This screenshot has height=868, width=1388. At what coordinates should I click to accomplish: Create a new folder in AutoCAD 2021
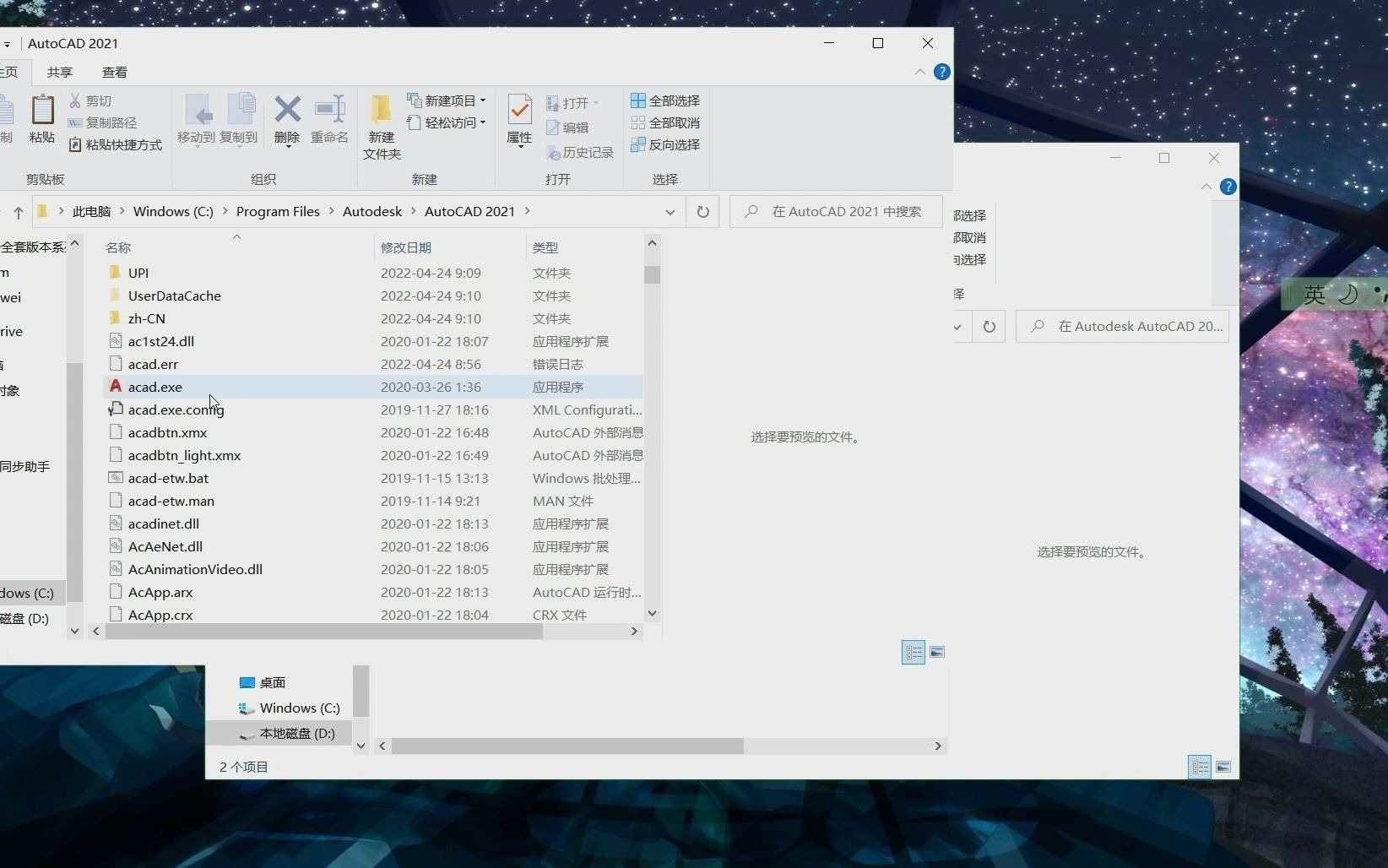pos(381,125)
